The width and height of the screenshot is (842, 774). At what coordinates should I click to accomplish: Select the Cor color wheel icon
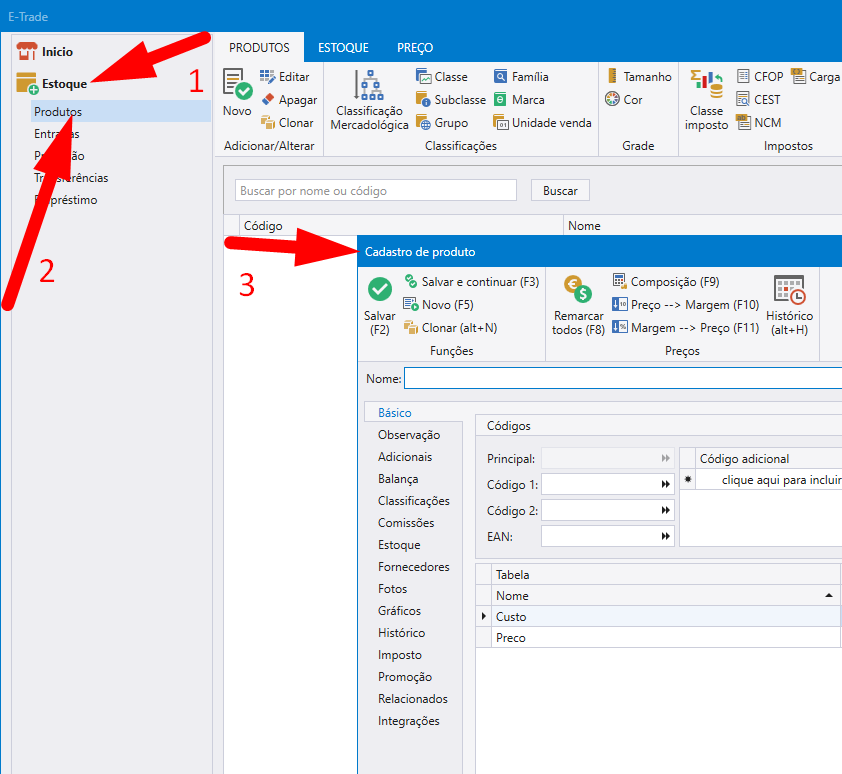[x=613, y=99]
